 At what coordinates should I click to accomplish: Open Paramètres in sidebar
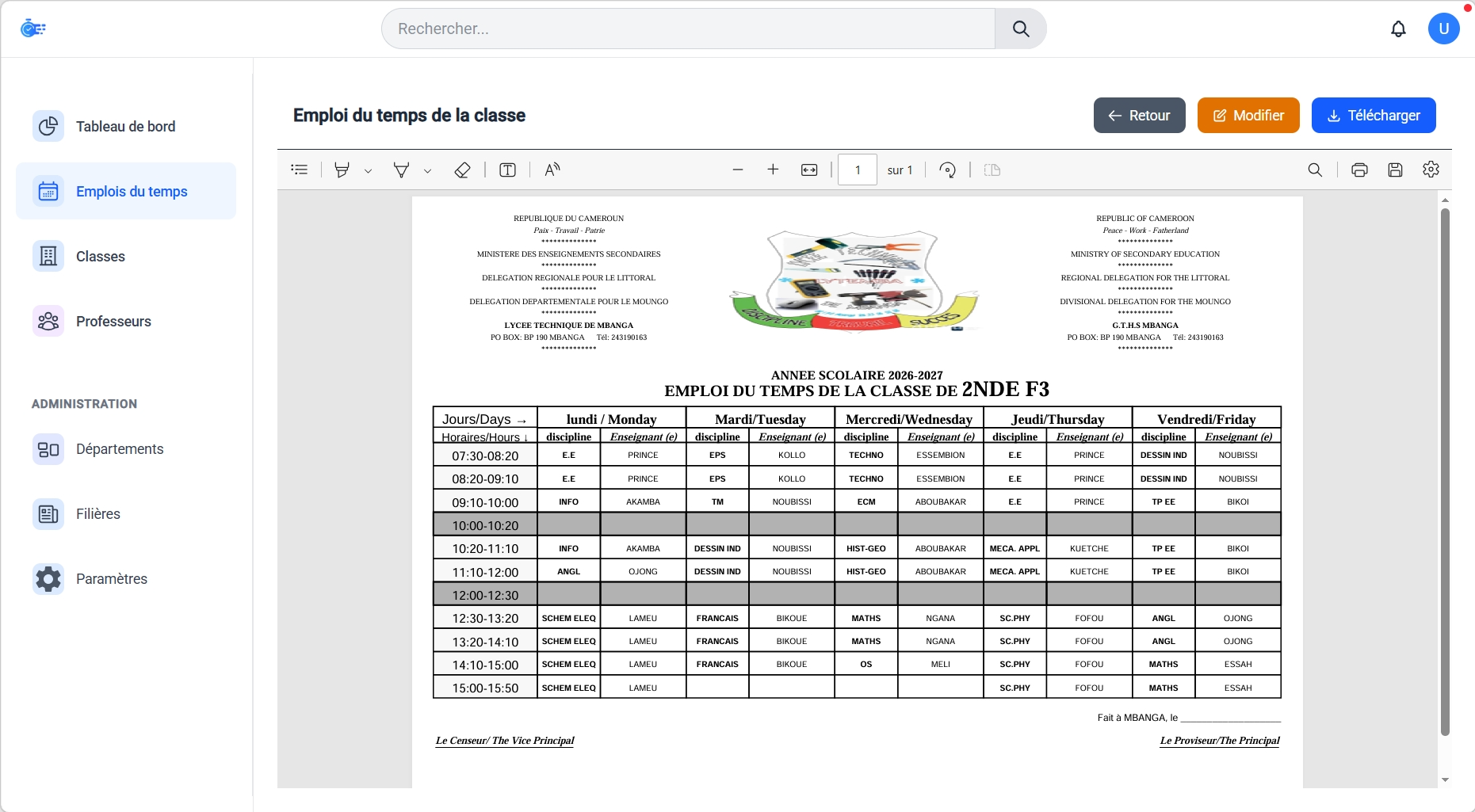126,579
